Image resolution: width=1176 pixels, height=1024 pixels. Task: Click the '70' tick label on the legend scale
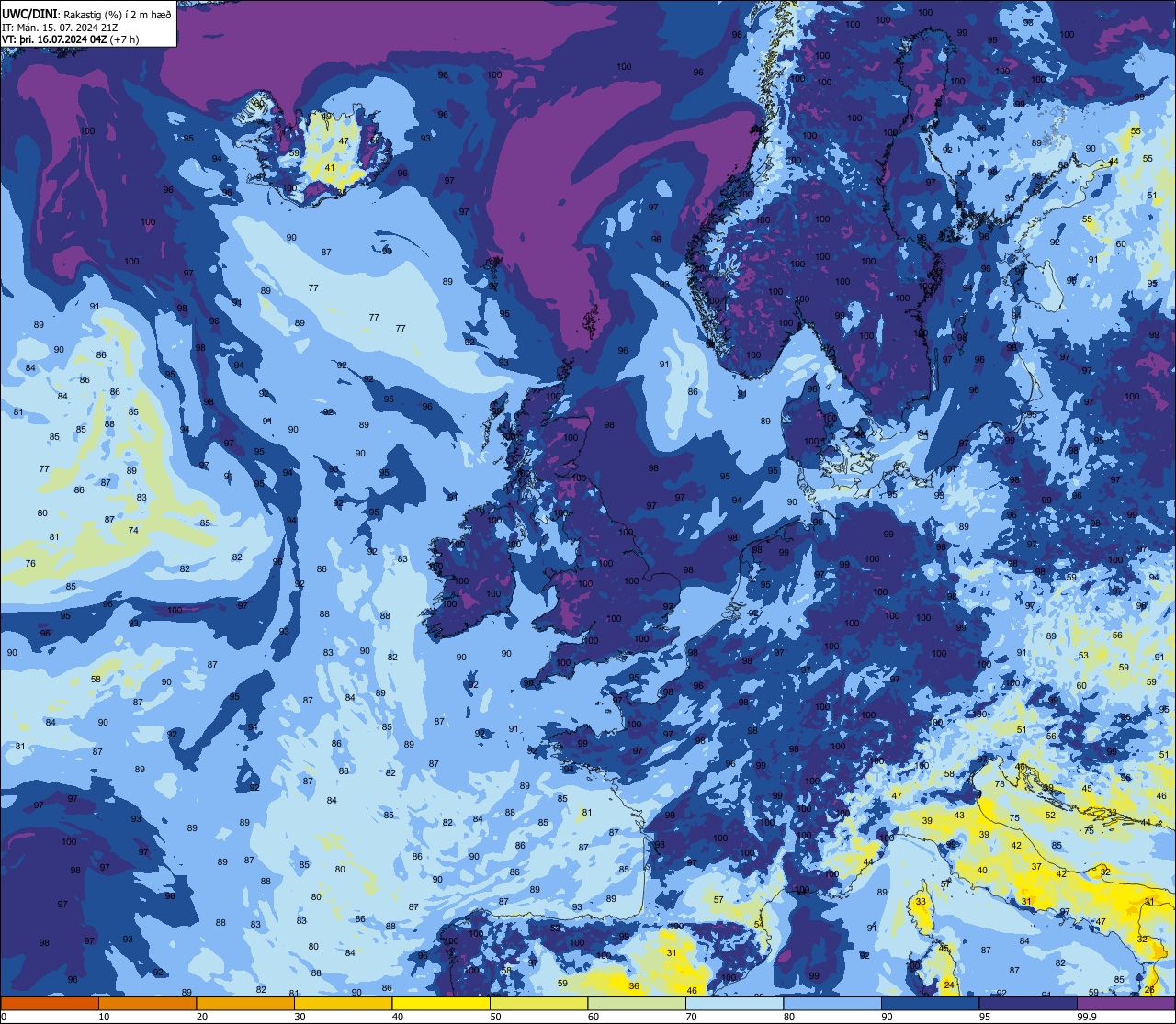click(691, 1017)
